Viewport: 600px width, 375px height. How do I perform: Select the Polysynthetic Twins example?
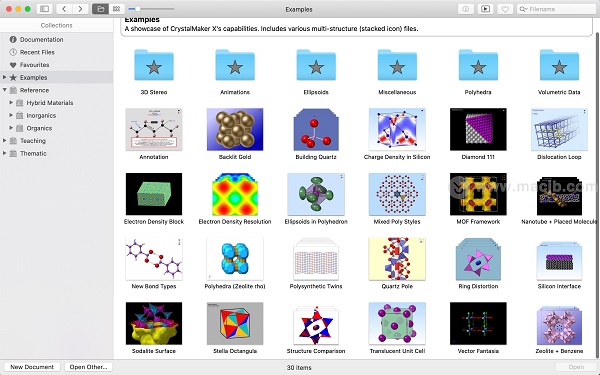point(316,259)
